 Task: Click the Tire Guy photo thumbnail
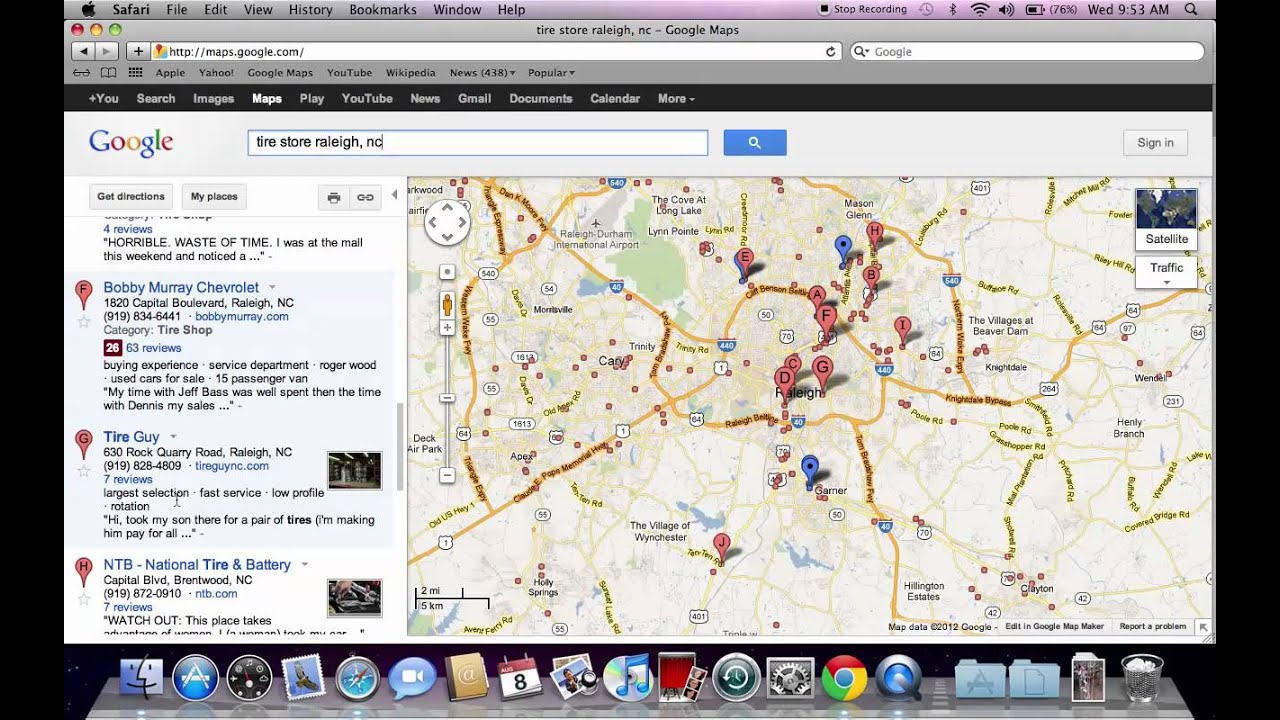(354, 470)
